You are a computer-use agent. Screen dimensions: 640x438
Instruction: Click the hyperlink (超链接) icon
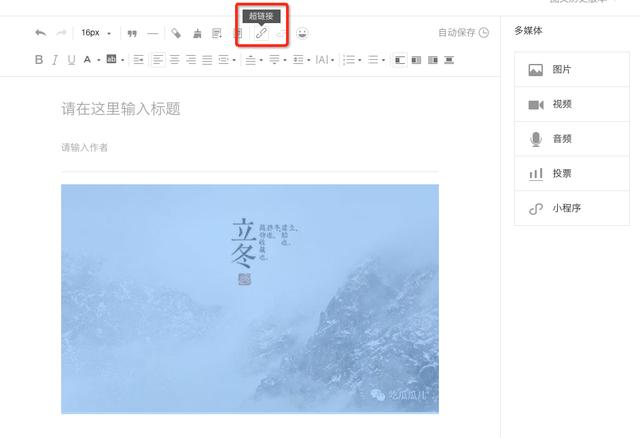pyautogui.click(x=261, y=33)
